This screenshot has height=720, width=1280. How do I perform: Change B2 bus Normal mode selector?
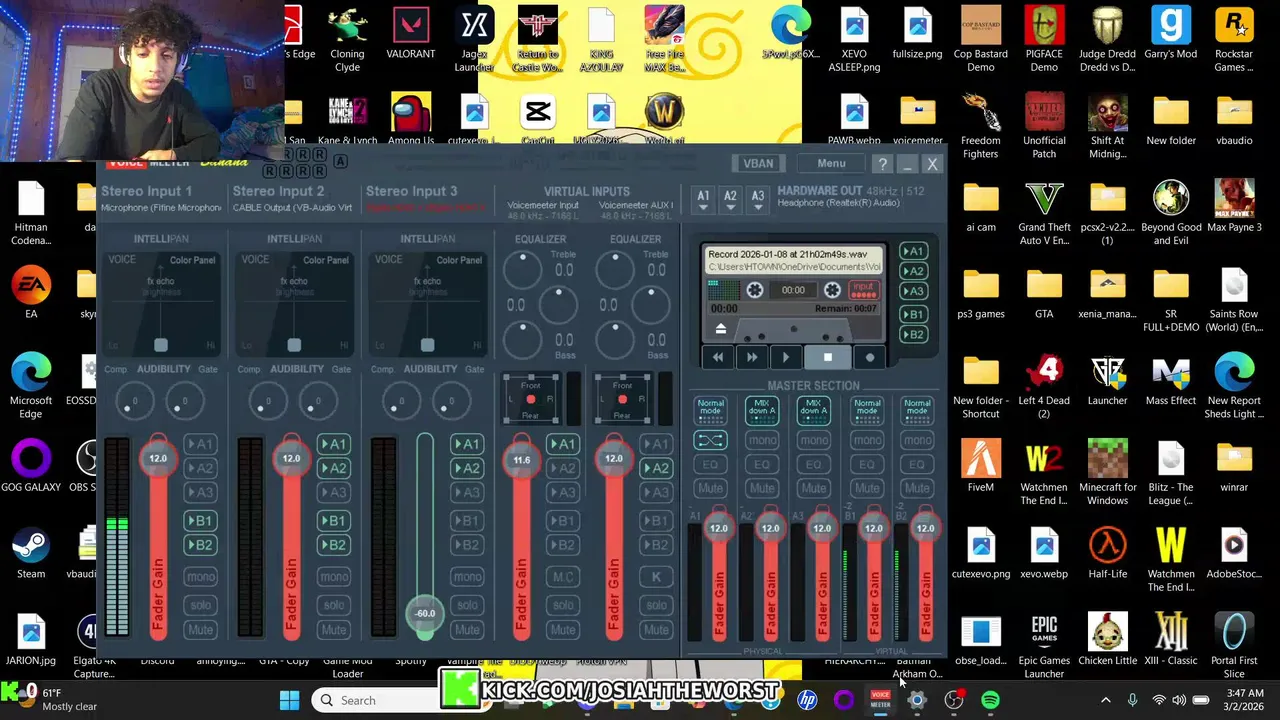tap(917, 409)
